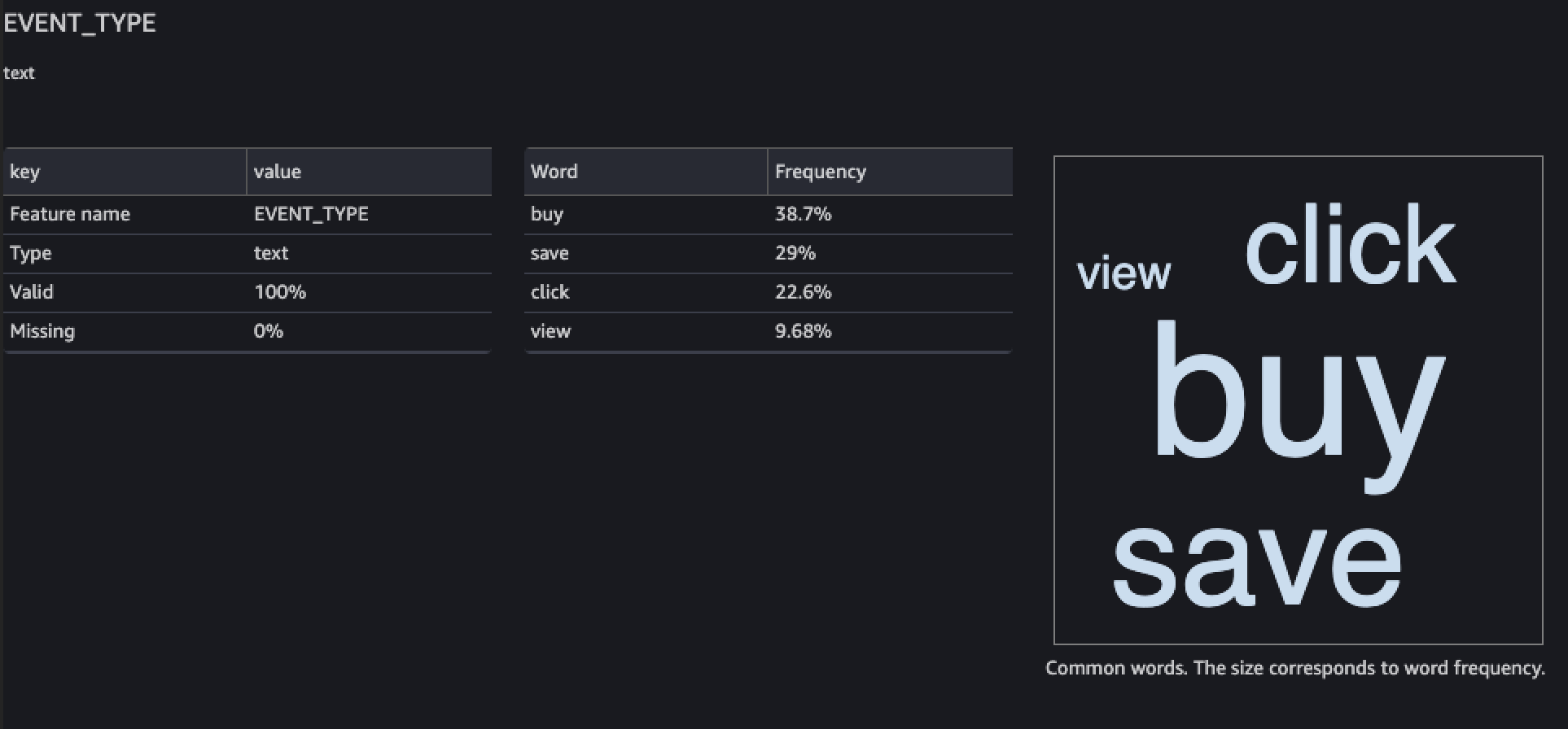Click the large 'buy' in word cloud

(1298, 399)
